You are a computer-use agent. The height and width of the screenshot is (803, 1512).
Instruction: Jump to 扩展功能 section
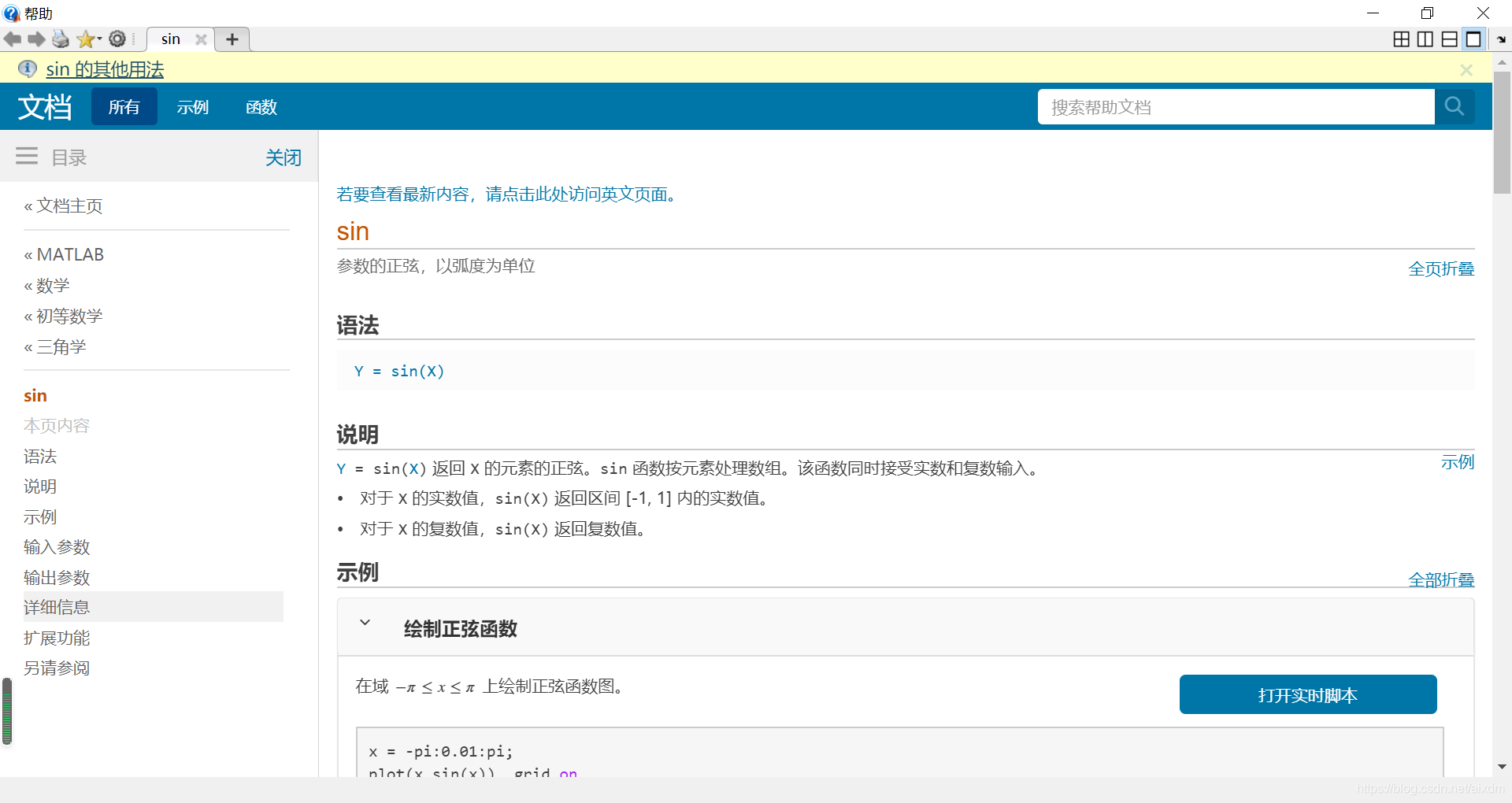[x=57, y=638]
